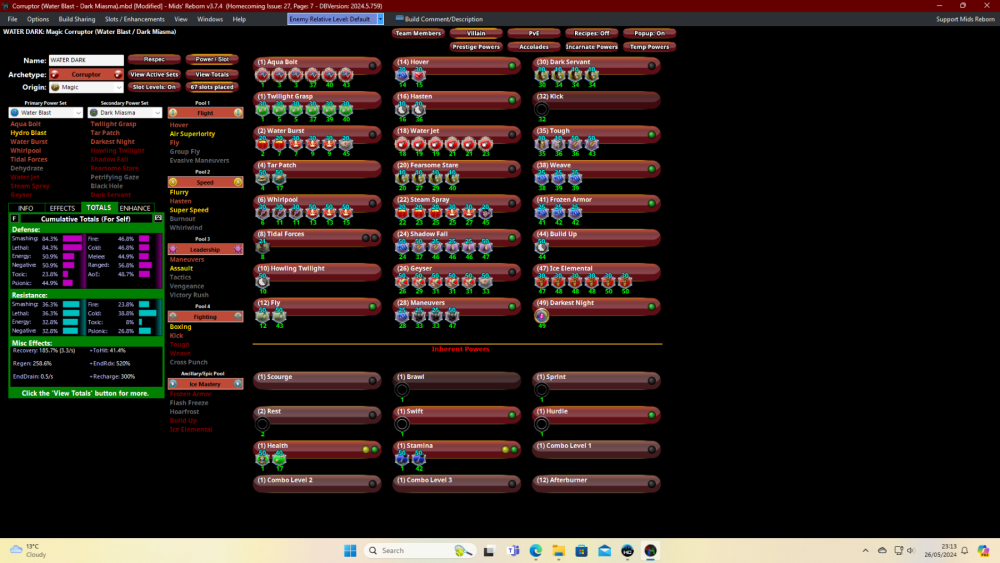Click the View Active Sets button
The width and height of the screenshot is (1000, 563).
pyautogui.click(x=155, y=74)
